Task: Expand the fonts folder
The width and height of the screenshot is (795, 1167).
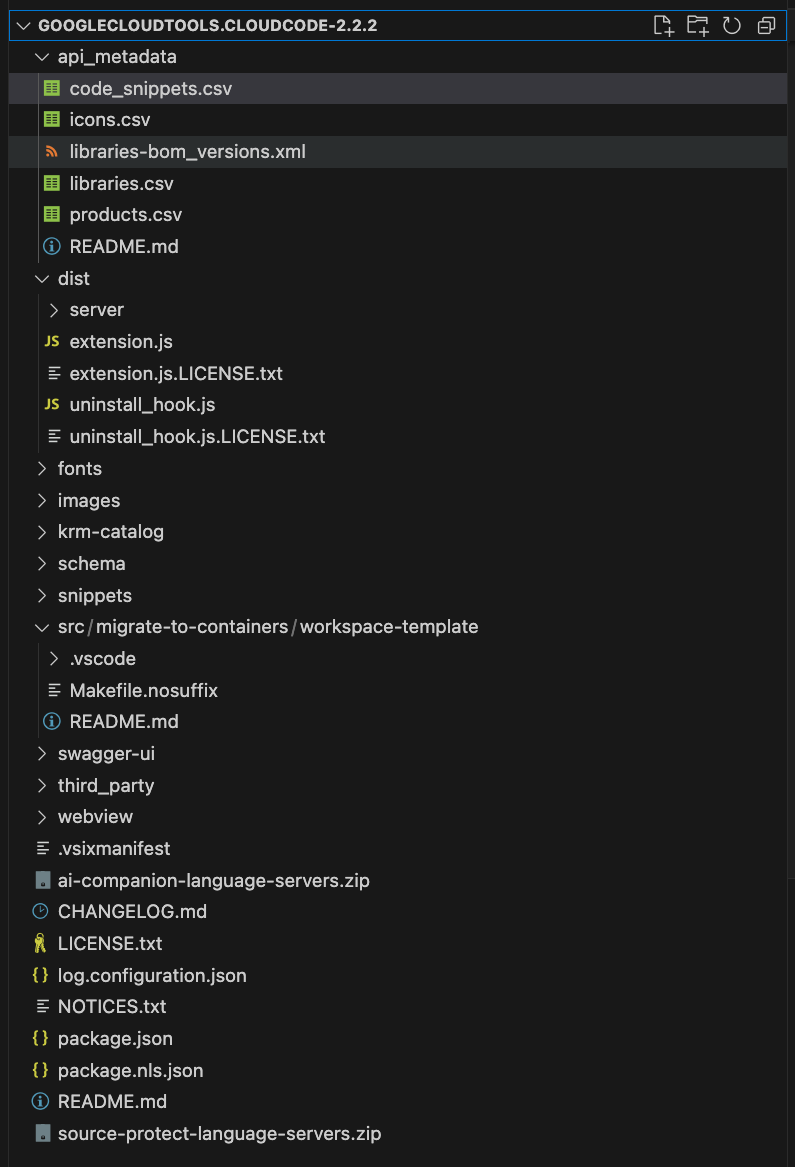Action: pos(42,468)
